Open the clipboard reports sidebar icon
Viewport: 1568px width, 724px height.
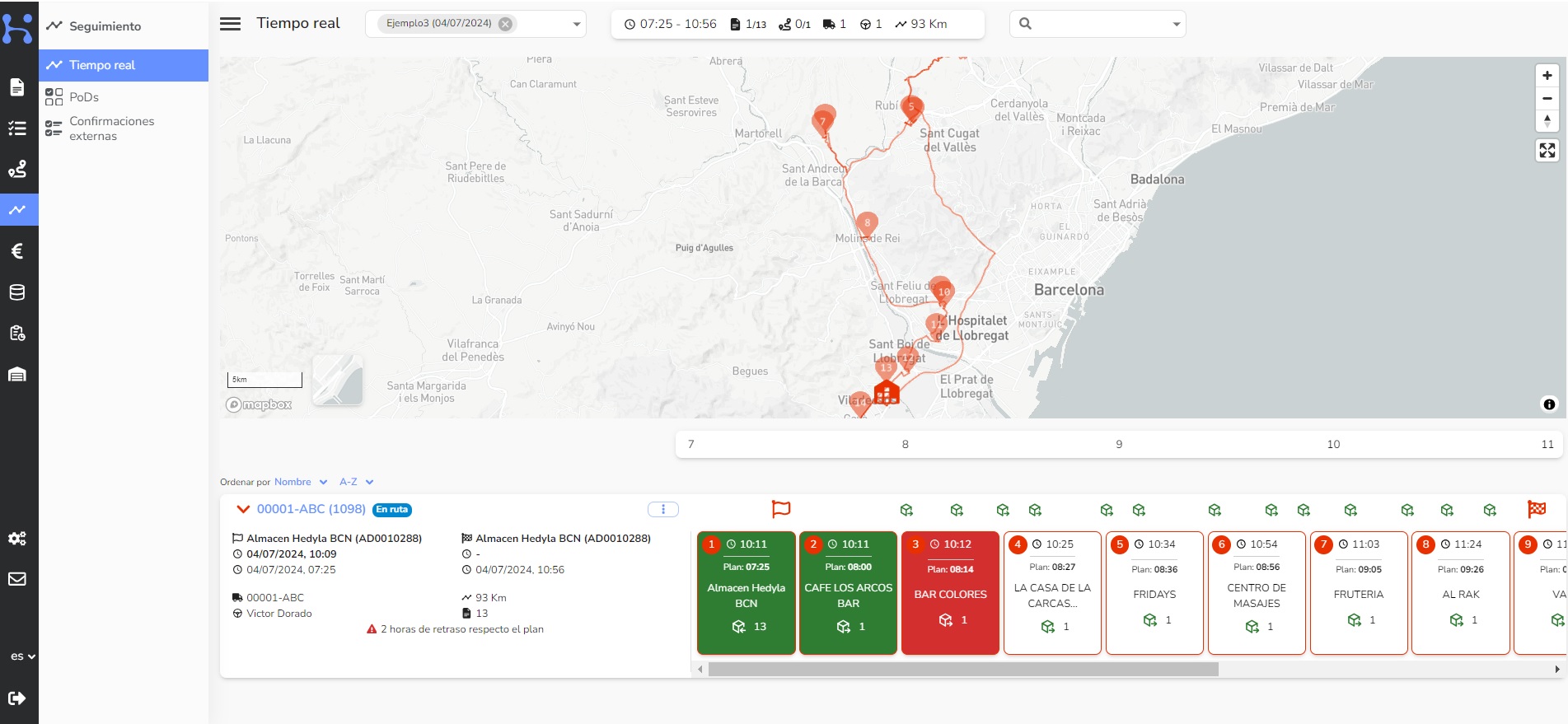[17, 334]
